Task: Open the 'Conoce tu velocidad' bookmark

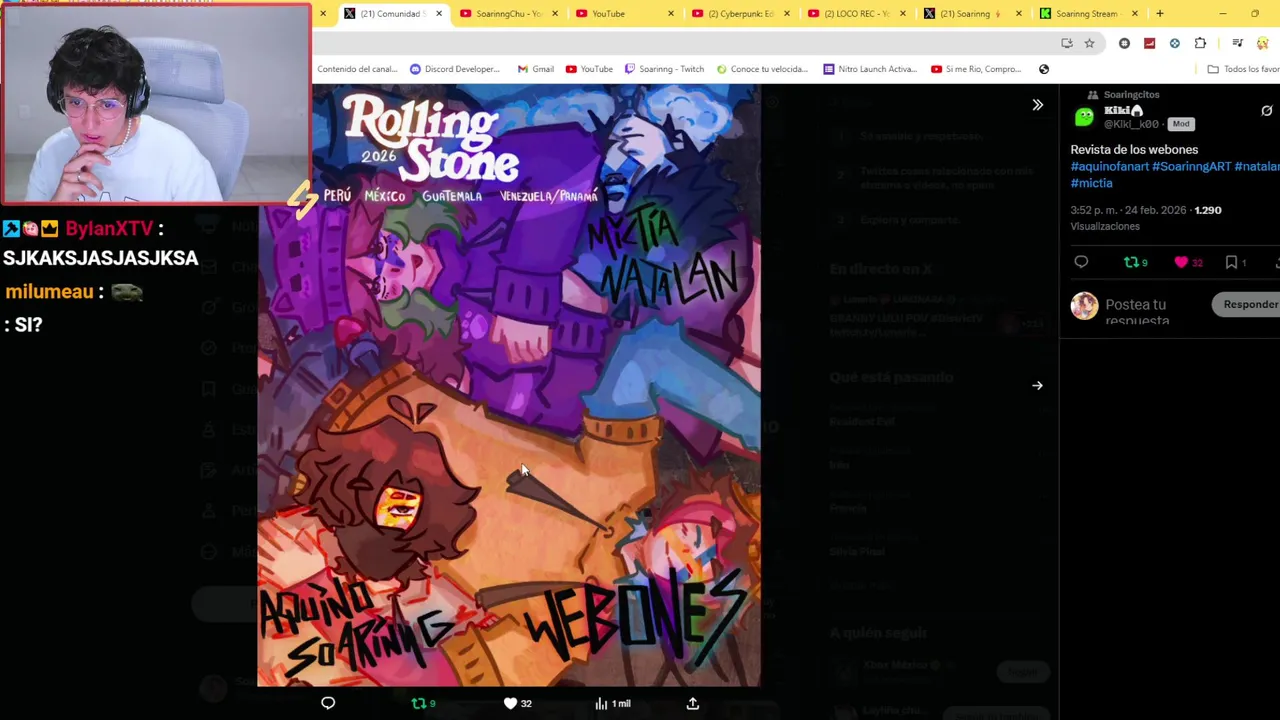Action: [x=761, y=69]
